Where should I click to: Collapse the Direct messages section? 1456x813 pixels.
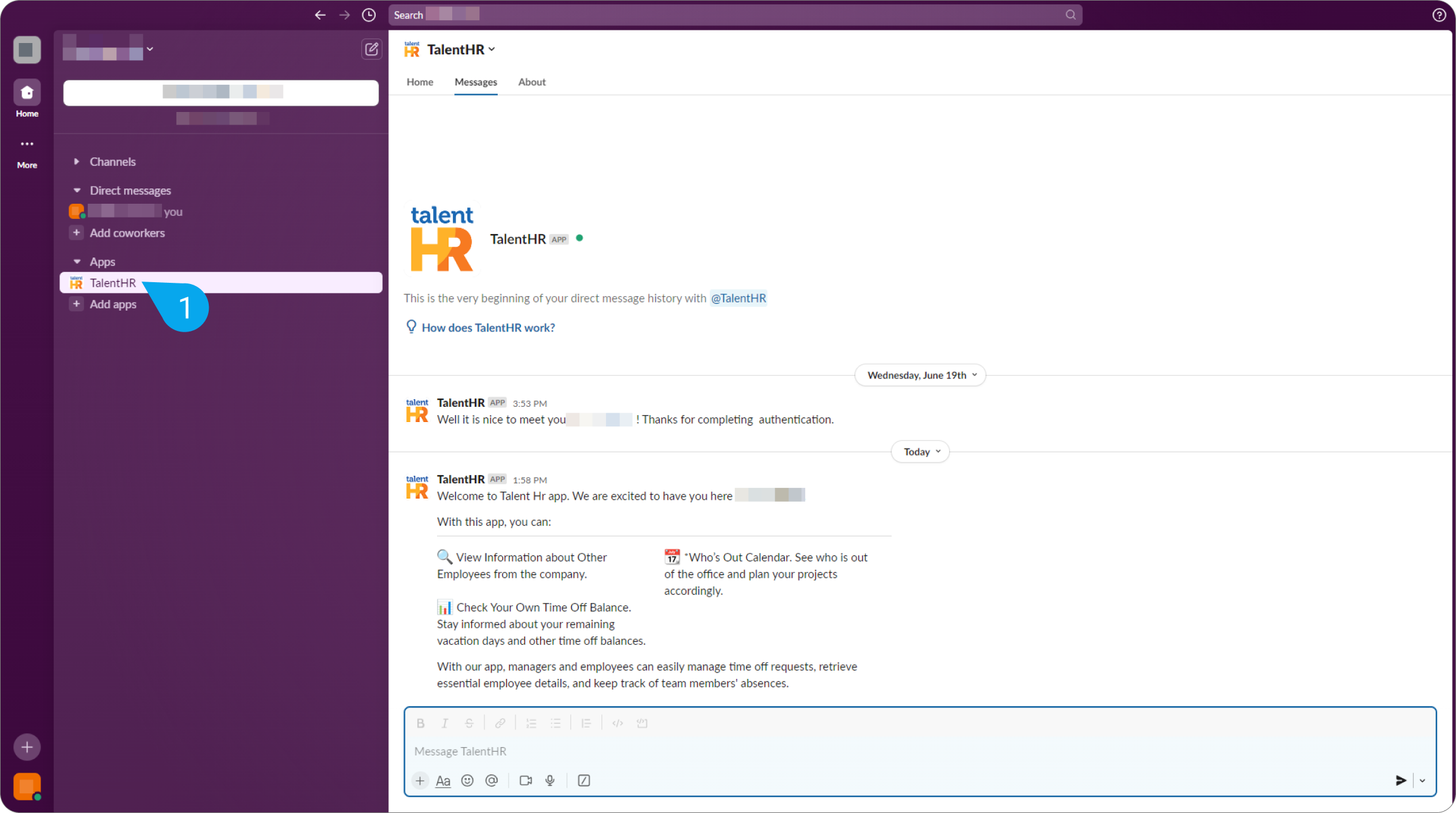tap(77, 190)
